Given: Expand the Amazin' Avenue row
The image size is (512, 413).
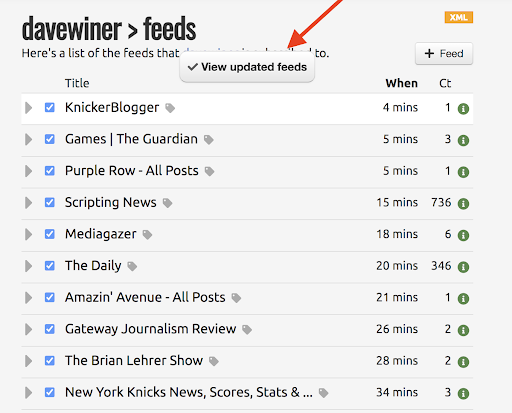Looking at the screenshot, I should point(29,298).
